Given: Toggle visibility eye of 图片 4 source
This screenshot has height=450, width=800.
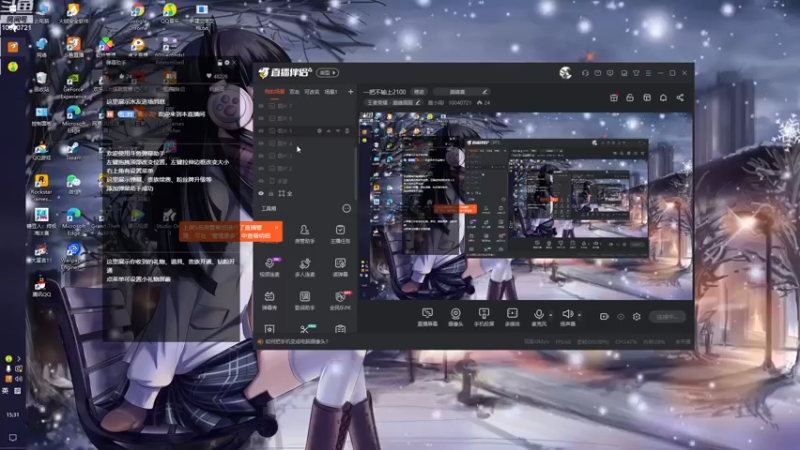Looking at the screenshot, I should pos(261,143).
